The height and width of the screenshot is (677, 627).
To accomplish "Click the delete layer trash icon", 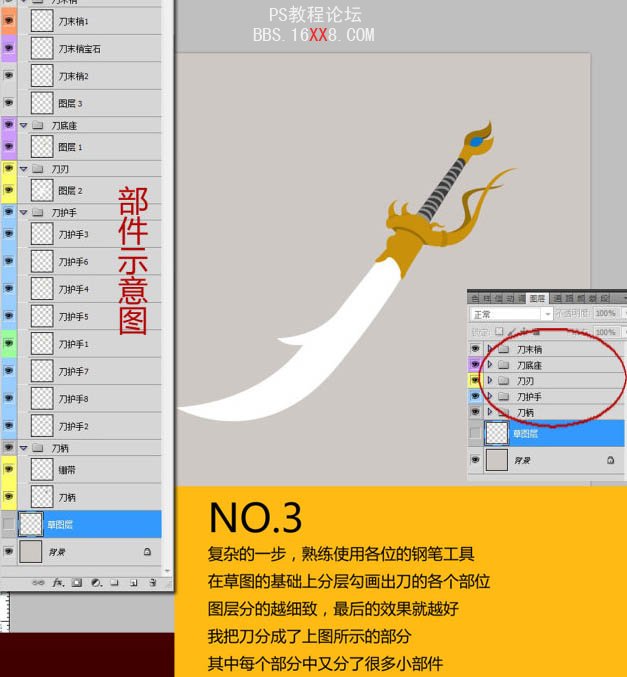I will click(152, 583).
